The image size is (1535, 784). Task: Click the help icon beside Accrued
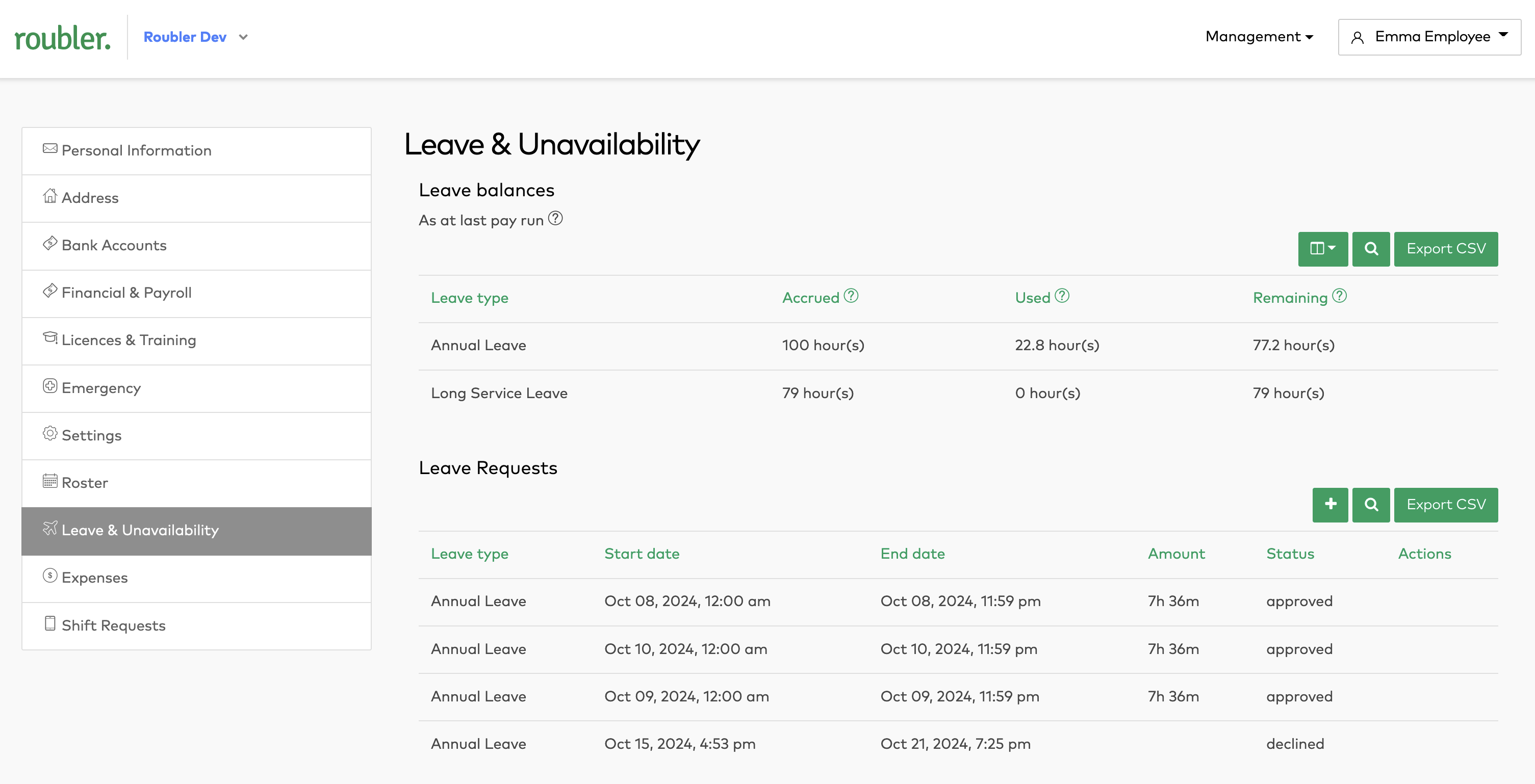pyautogui.click(x=851, y=296)
